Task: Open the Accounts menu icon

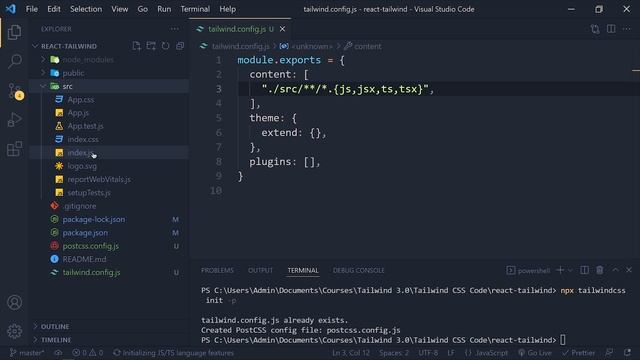Action: coord(14,302)
